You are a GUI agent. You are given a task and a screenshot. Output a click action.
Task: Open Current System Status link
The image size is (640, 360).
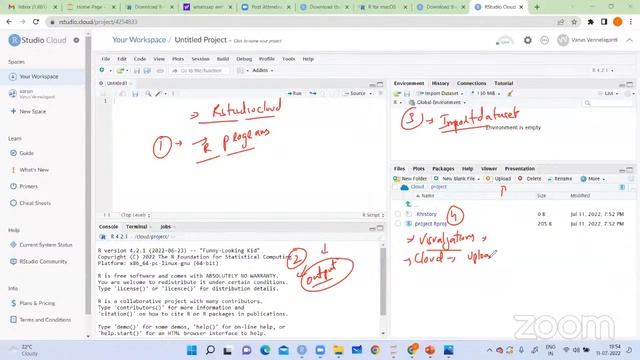click(41, 244)
